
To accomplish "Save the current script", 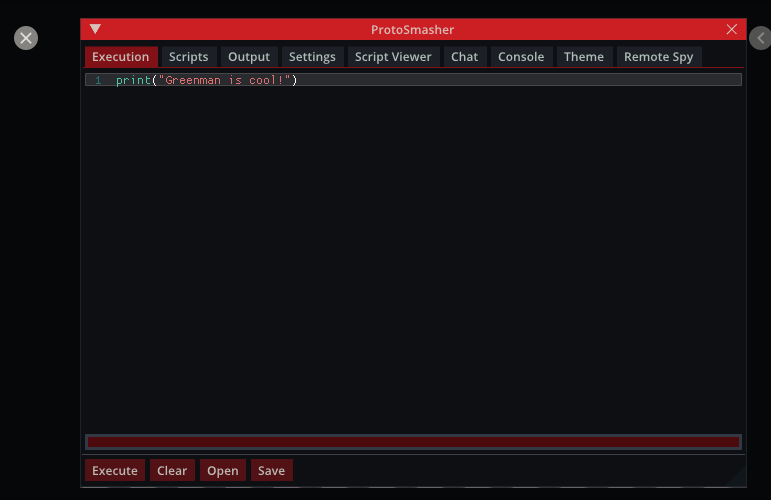I will point(271,471).
